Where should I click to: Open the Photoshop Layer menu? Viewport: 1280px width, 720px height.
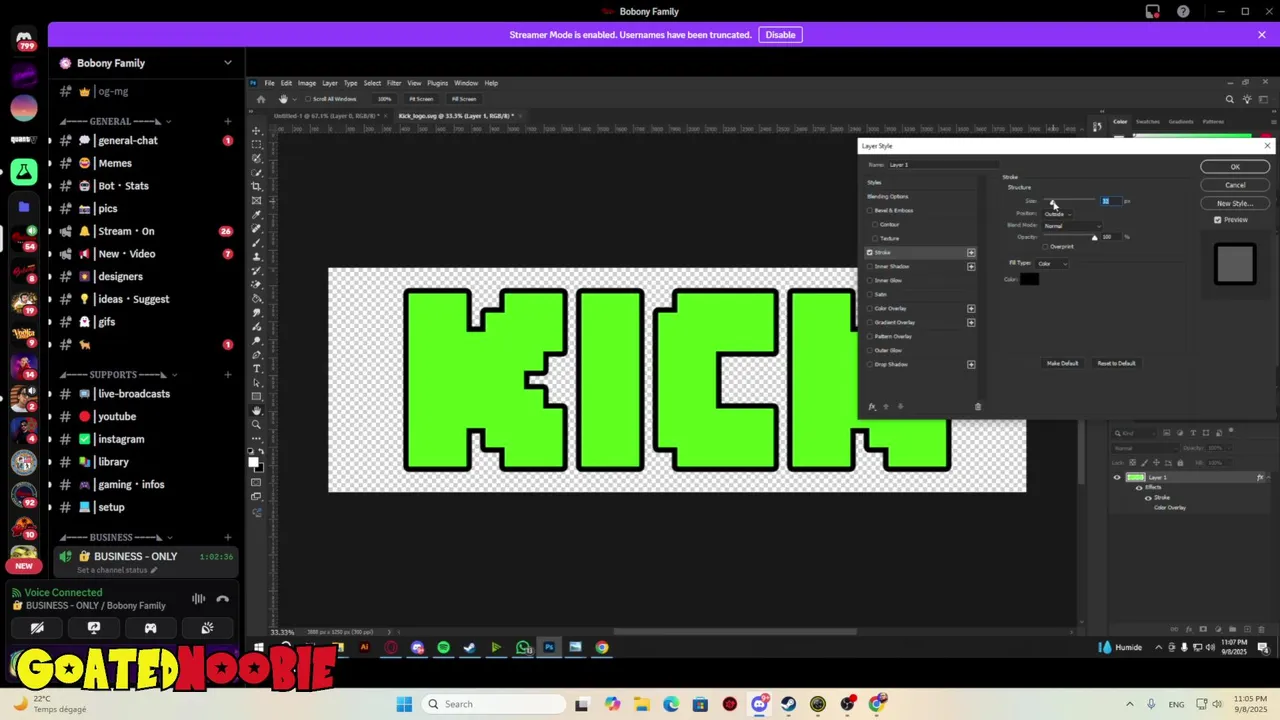(329, 83)
